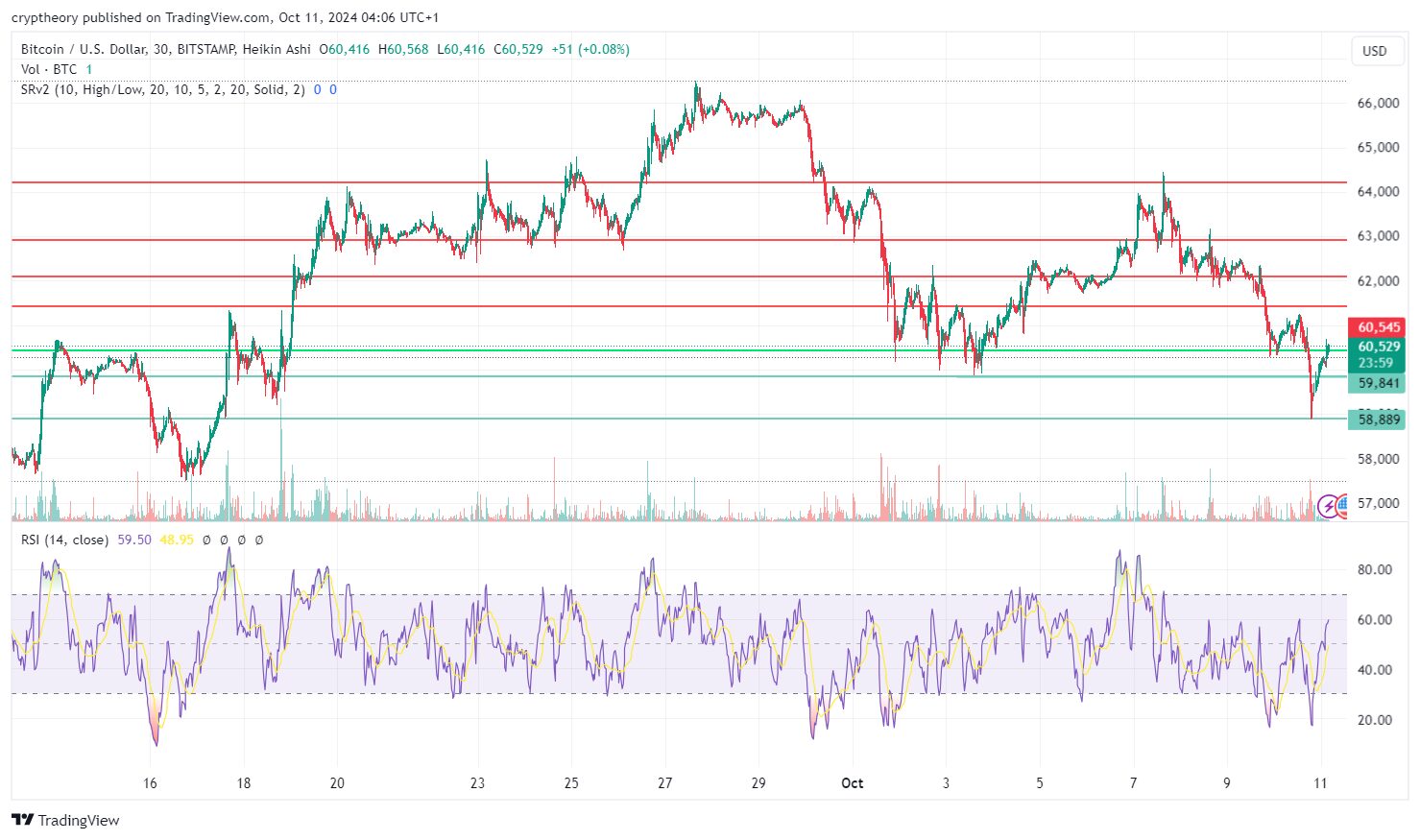The height and width of the screenshot is (840, 1420).
Task: Click the change value +51 (+0.08%)
Action: (590, 49)
